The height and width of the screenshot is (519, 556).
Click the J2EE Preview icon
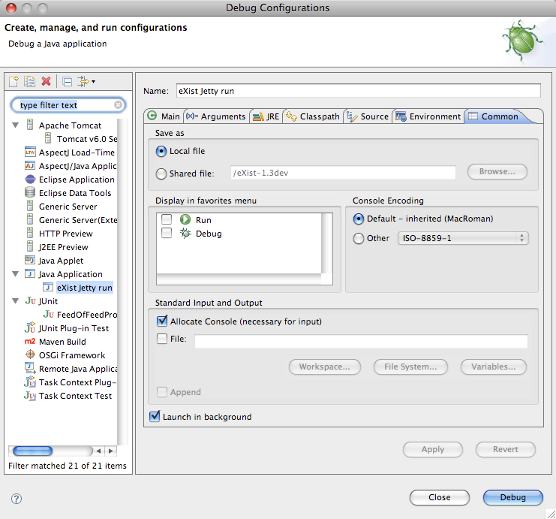[30, 246]
